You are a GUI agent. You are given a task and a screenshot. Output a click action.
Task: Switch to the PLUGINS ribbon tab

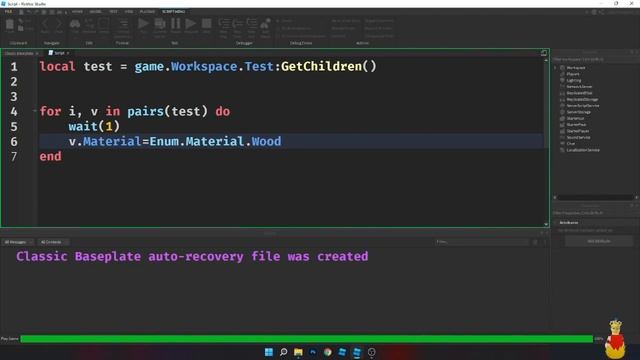click(147, 11)
